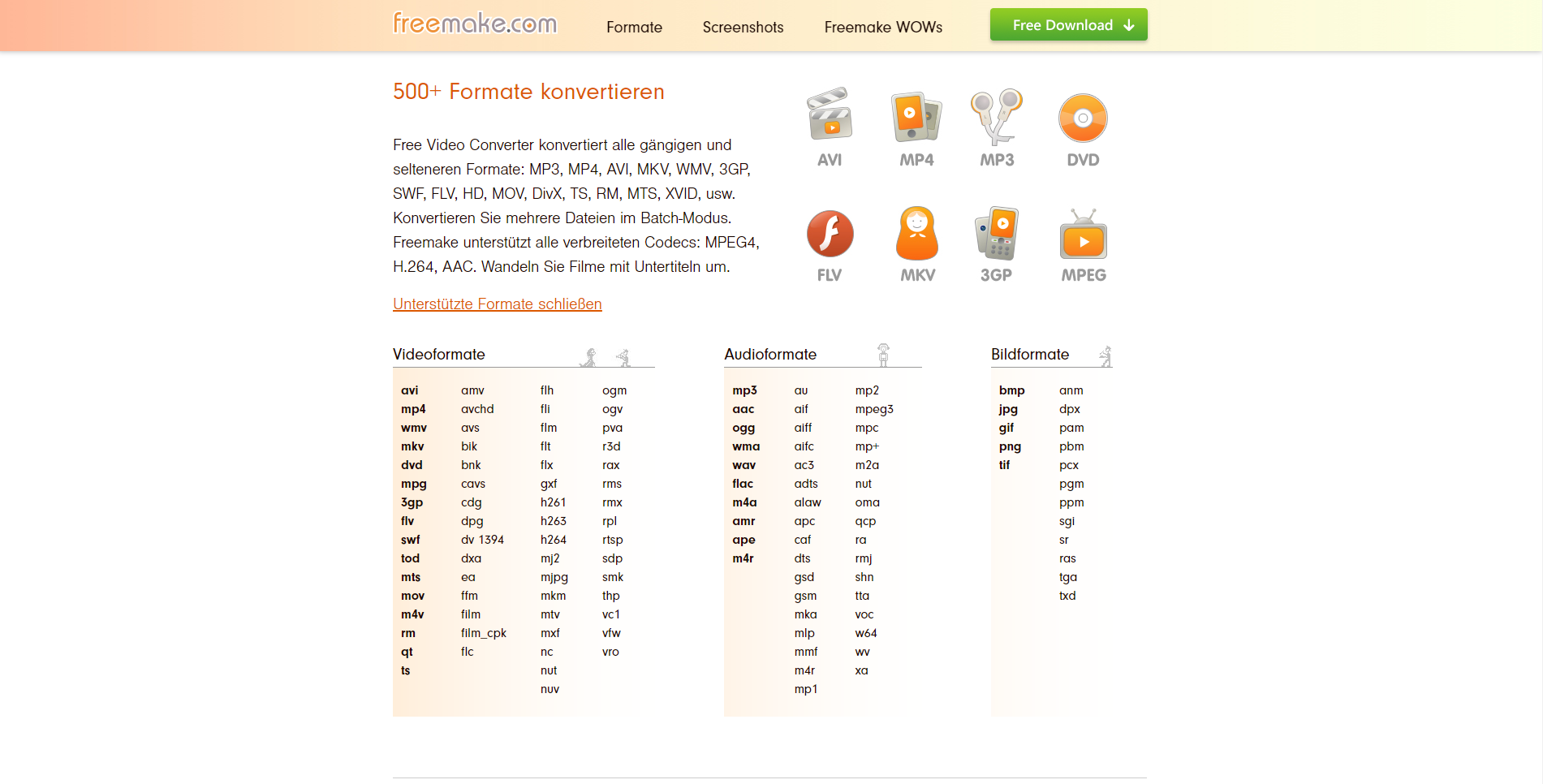Click the 'mov' video format entry
The width and height of the screenshot is (1543, 784).
[412, 596]
